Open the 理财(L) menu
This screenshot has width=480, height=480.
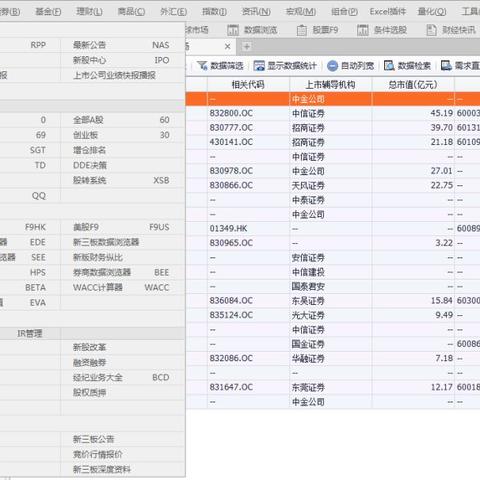point(89,12)
